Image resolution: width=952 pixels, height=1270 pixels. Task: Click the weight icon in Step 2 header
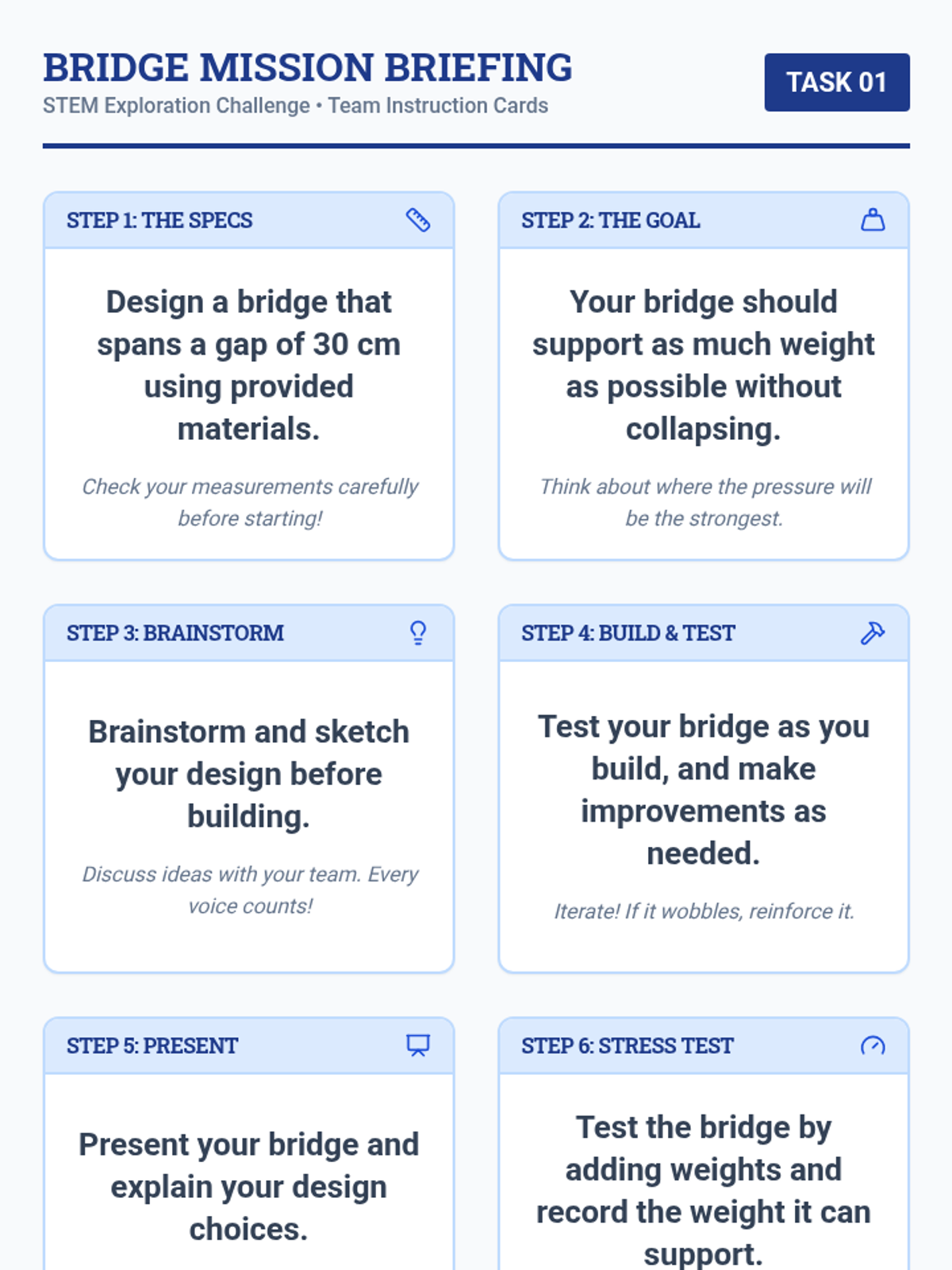coord(873,220)
